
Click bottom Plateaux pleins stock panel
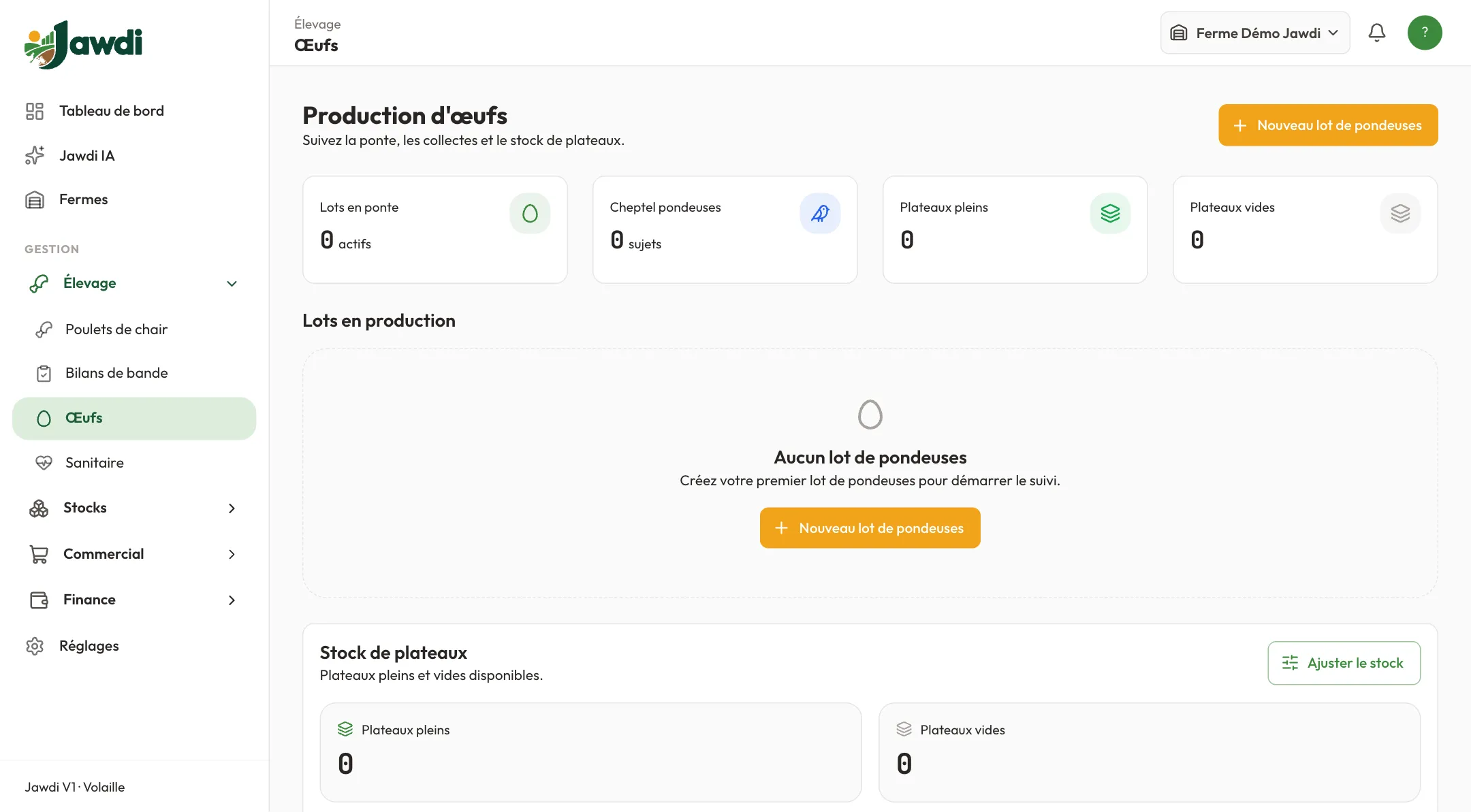[x=590, y=753]
